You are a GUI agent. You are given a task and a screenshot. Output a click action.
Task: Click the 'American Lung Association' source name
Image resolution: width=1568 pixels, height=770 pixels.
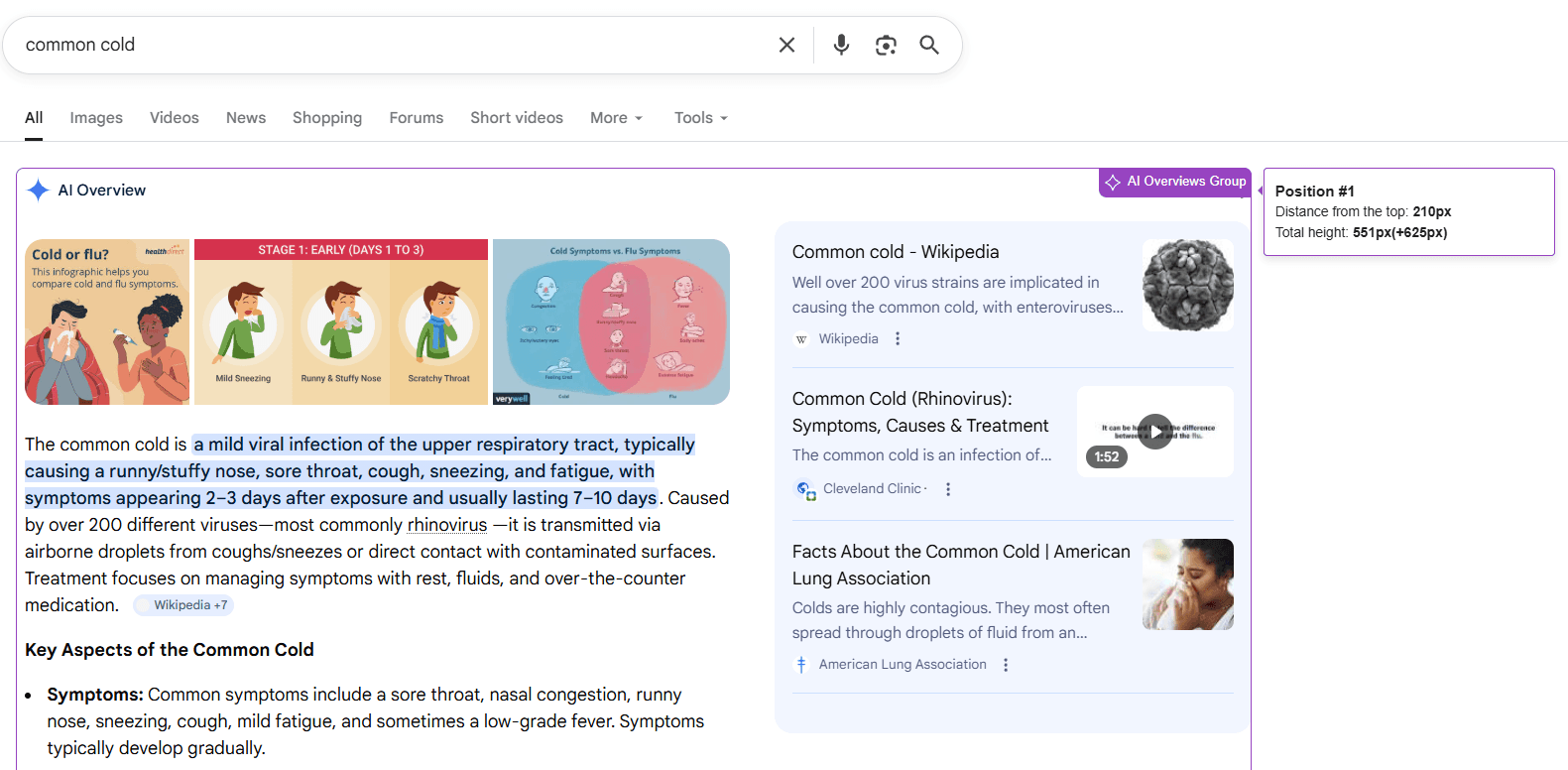pos(903,665)
